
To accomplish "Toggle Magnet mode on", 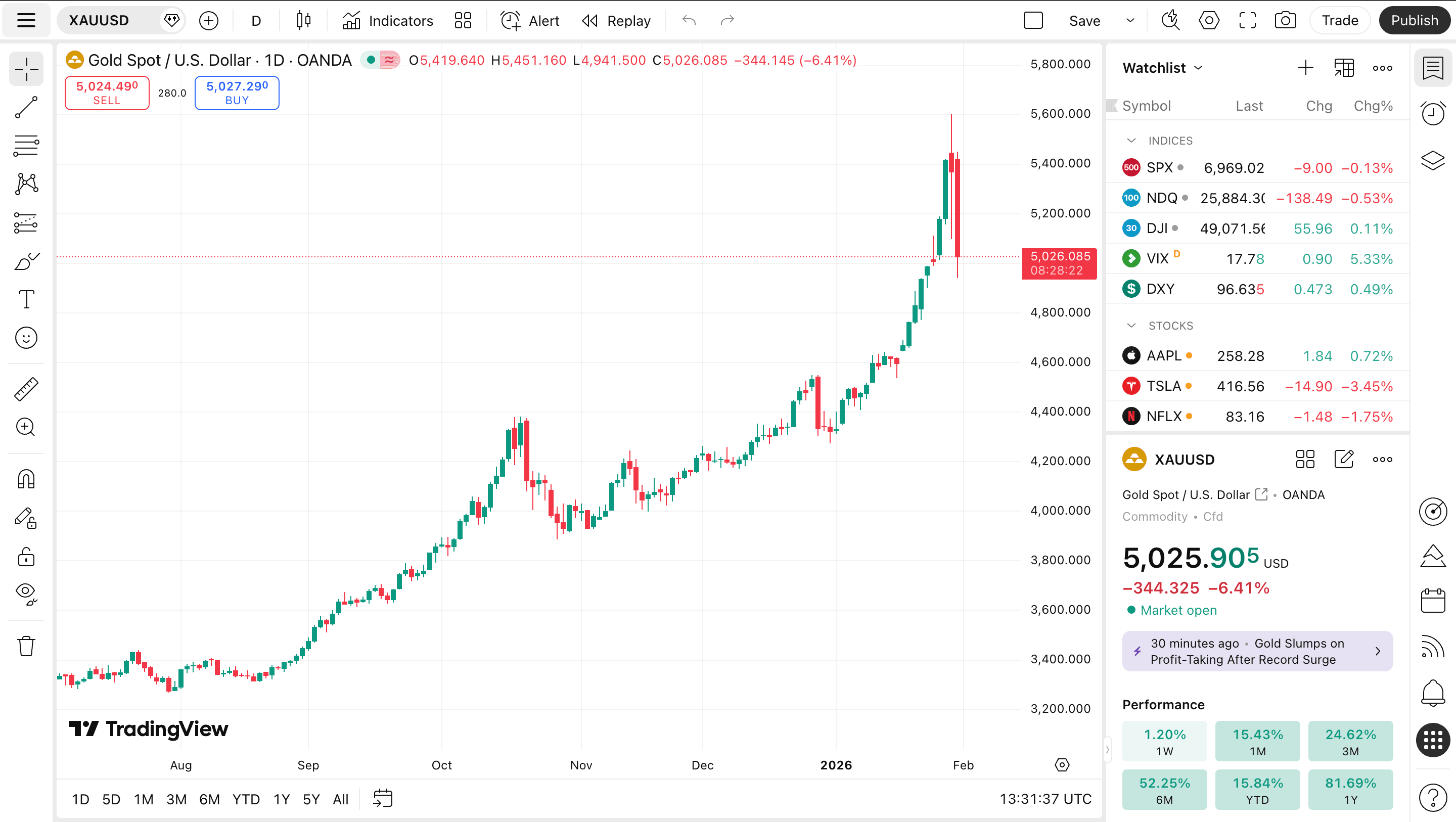I will (x=26, y=479).
